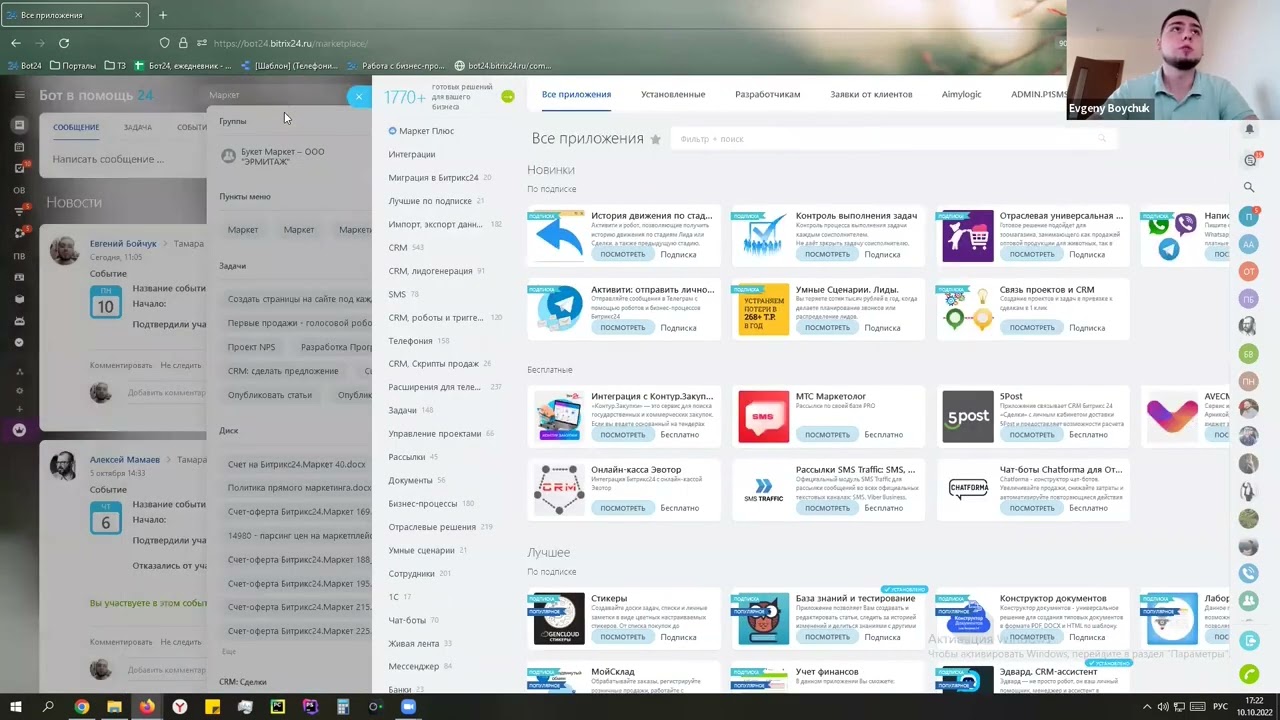Click ПОСМОТРЕТЬ for История движения по стадиям
Viewport: 1280px width, 720px height.
623,254
